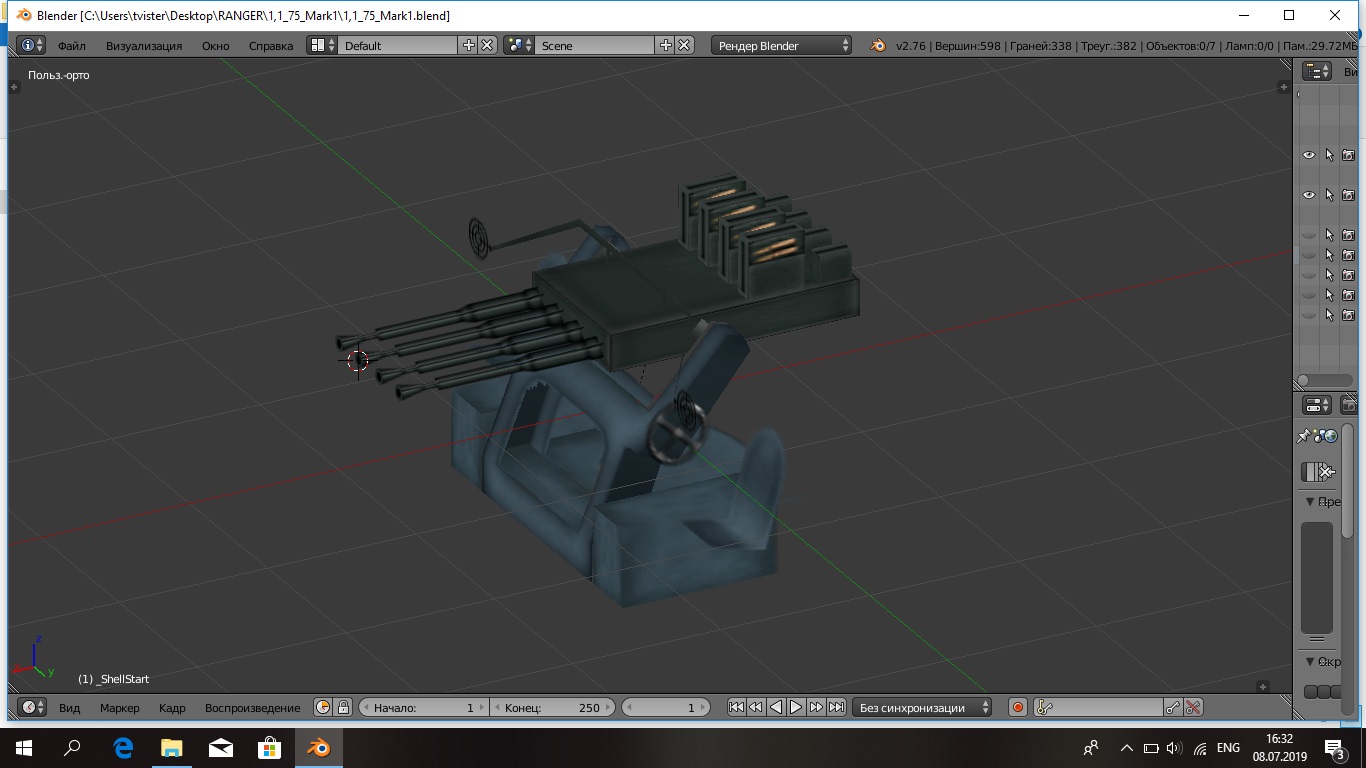Delete the Scene with the X button
This screenshot has width=1366, height=768.
point(684,45)
